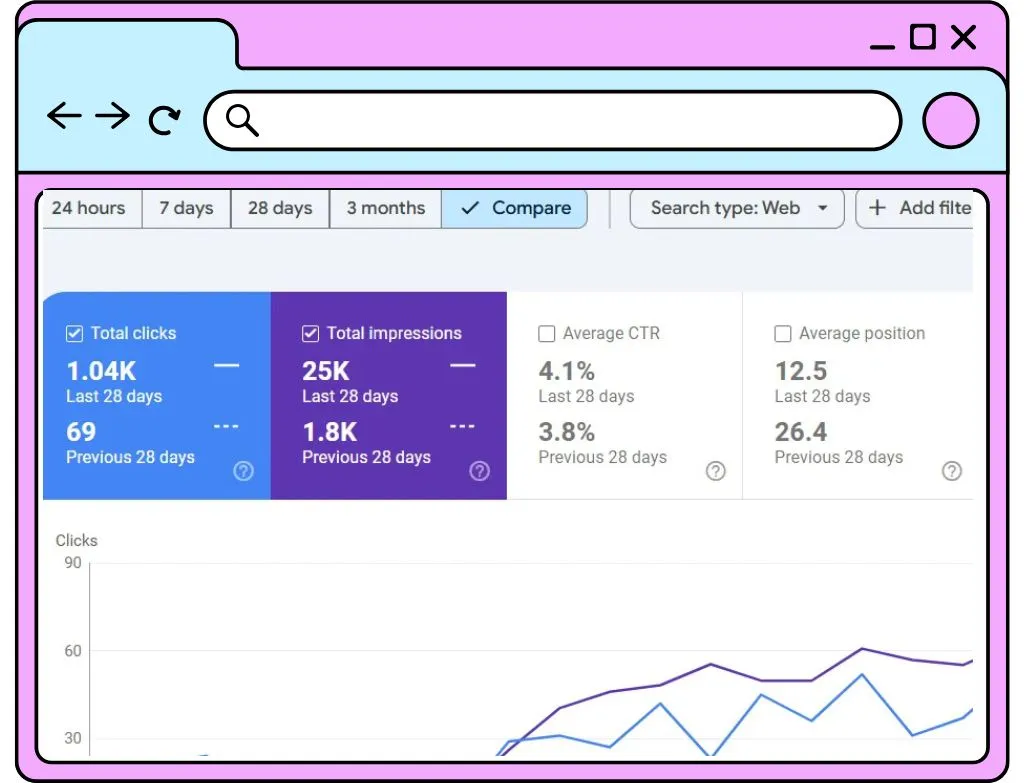Click inside the browser address bar field
The height and width of the screenshot is (783, 1024).
point(552,121)
